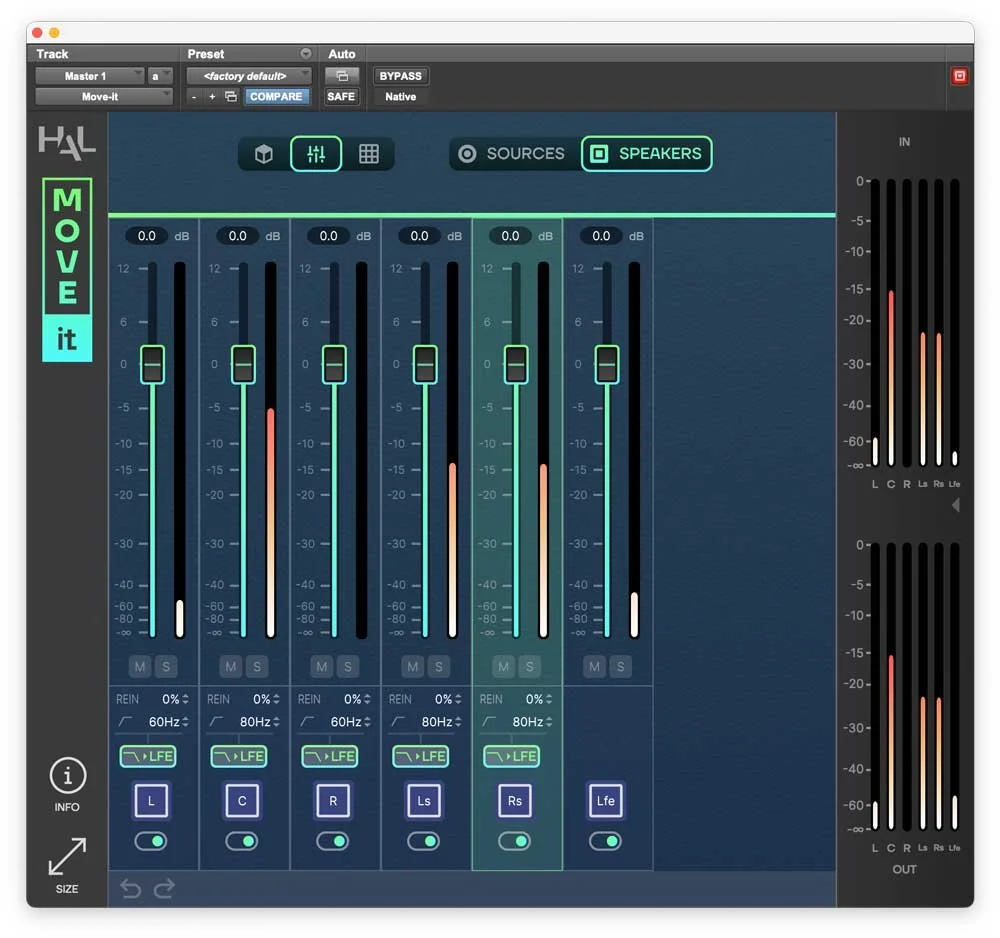This screenshot has height=938, width=1000.
Task: Select the C speaker channel icon
Action: (242, 801)
